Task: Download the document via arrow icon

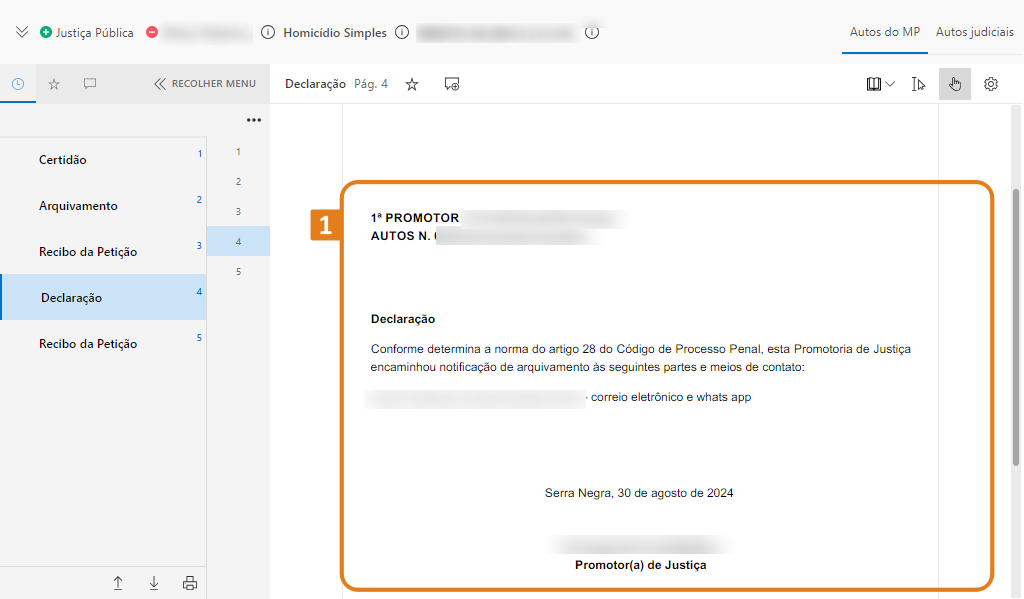Action: pos(153,582)
